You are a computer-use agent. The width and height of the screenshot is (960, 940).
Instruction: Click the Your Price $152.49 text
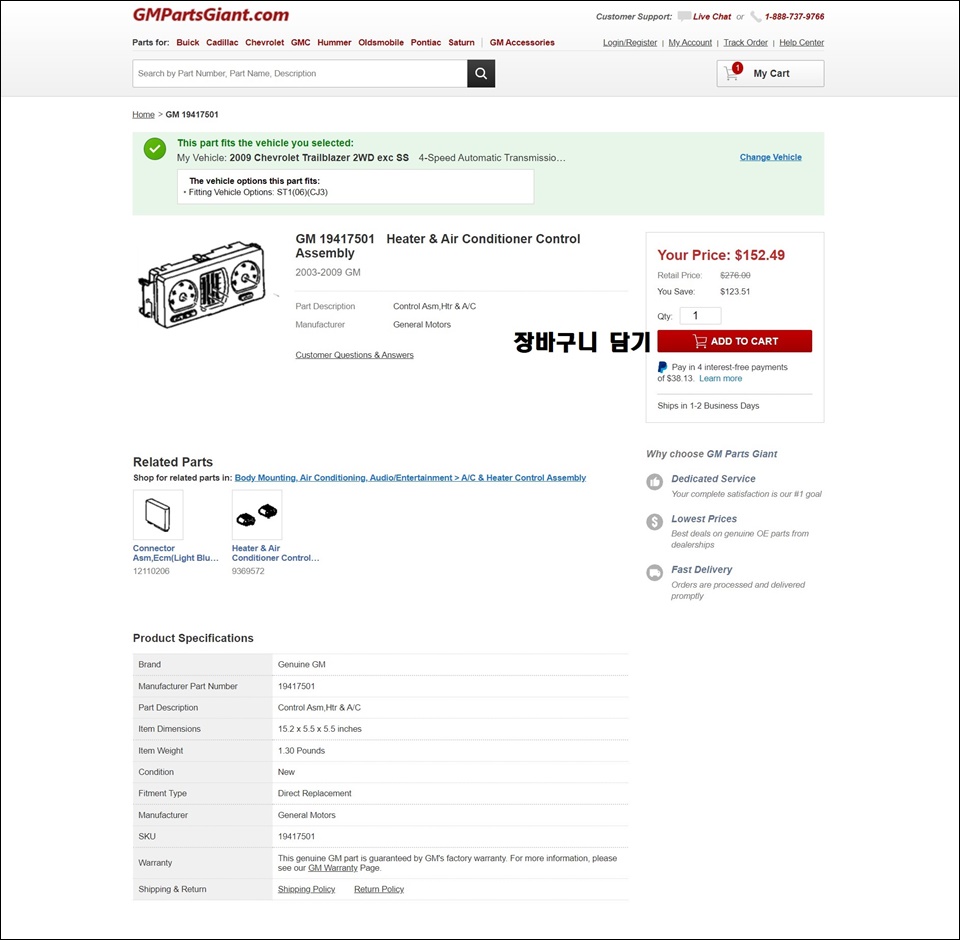tap(721, 255)
